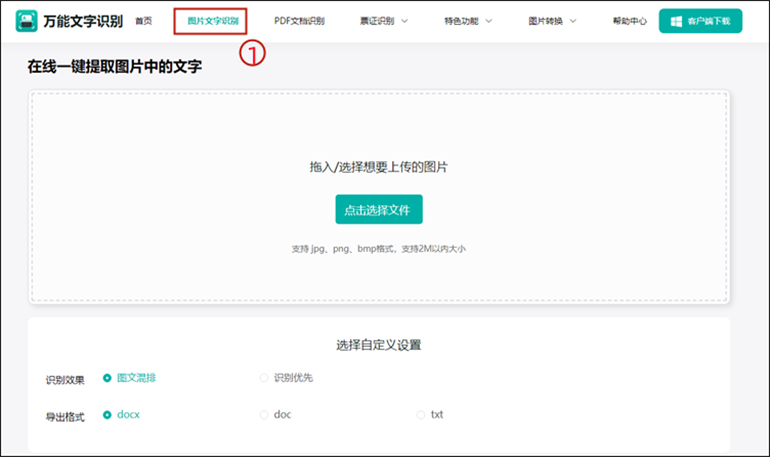Click the 客户端下载 button

[x=700, y=21]
